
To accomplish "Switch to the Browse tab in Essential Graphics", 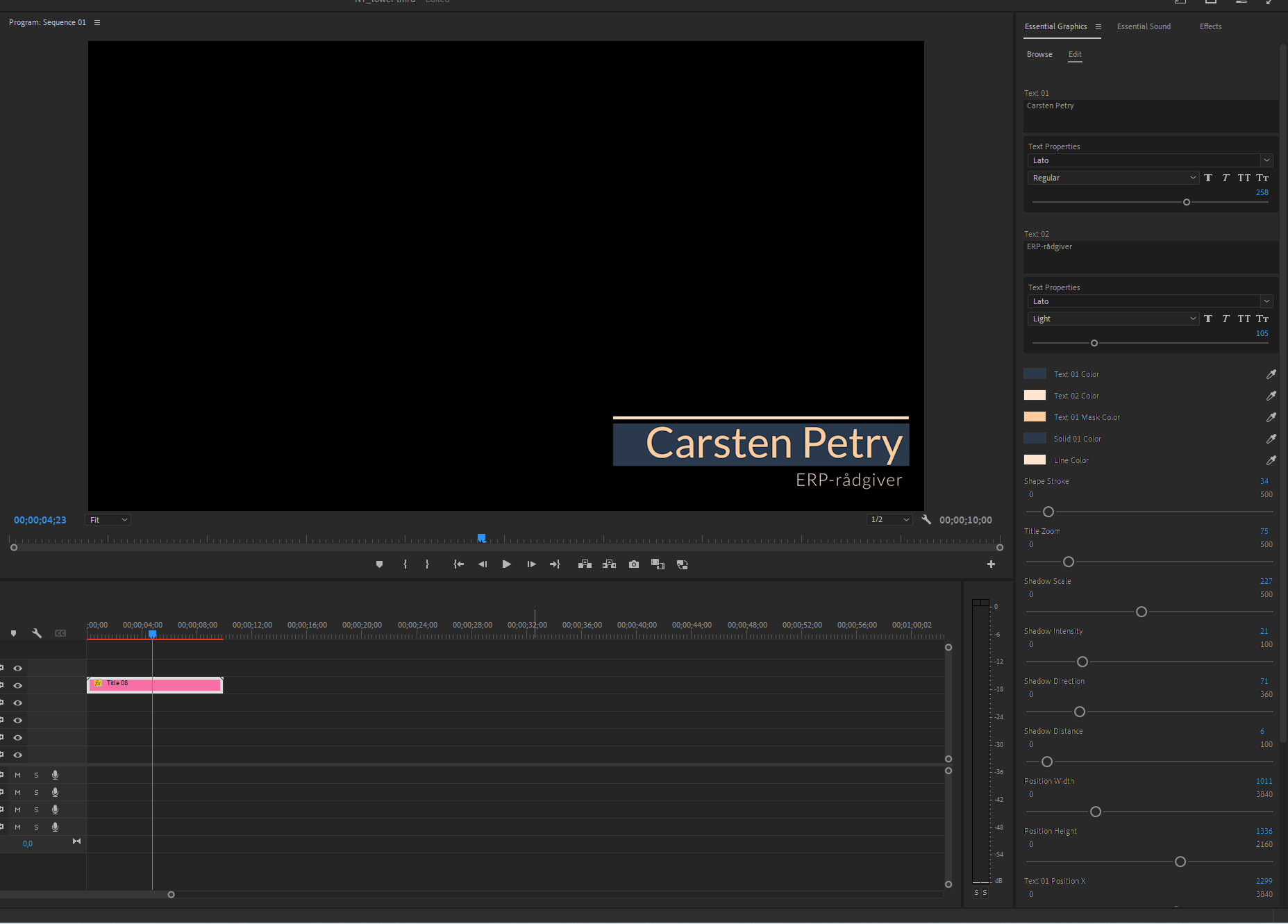I will [1039, 53].
